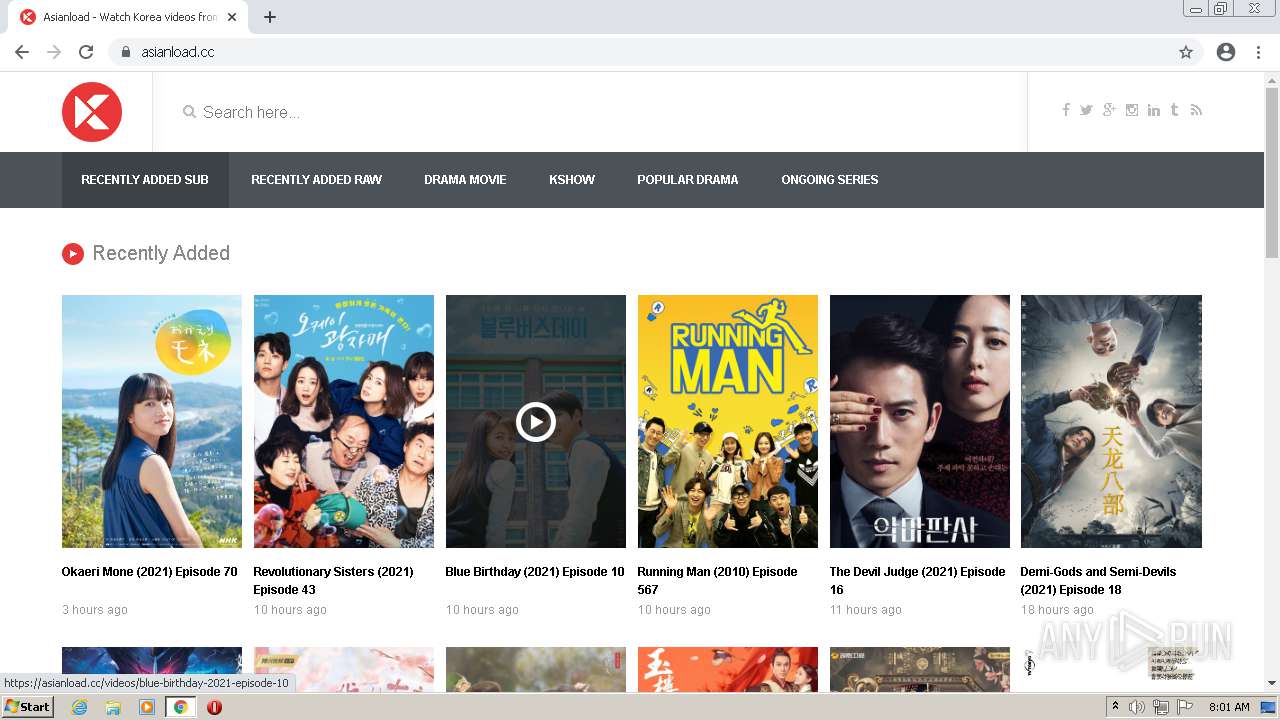Open volume control in system tray
The height and width of the screenshot is (720, 1280).
[1137, 707]
